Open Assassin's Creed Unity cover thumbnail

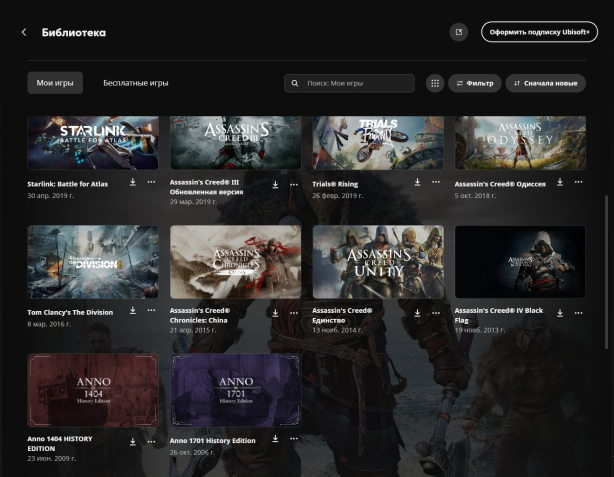[x=378, y=262]
